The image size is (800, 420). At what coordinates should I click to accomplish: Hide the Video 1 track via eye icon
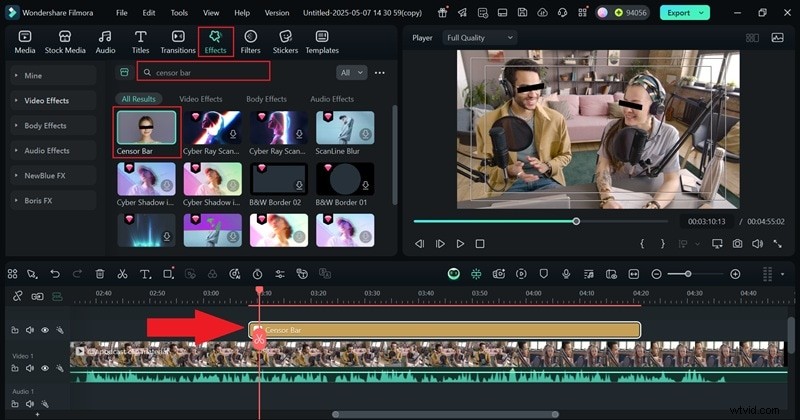[x=45, y=368]
